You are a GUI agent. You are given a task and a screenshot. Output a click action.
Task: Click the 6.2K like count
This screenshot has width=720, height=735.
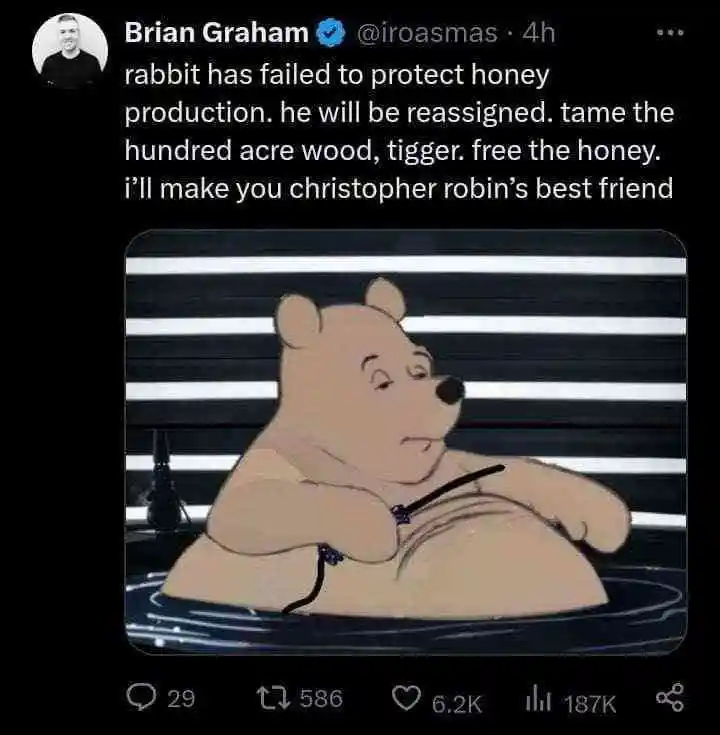coord(457,701)
